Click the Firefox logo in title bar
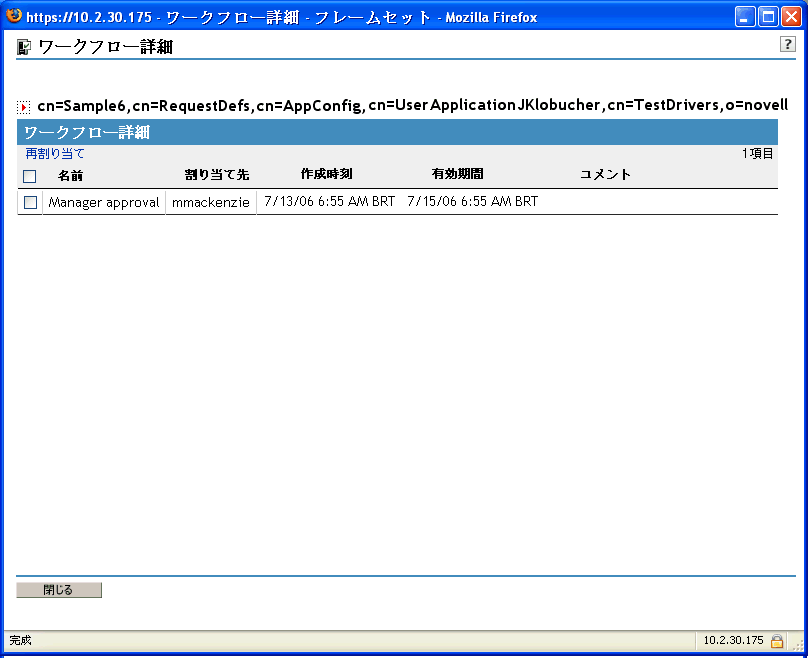Screen dimensions: 808x658 point(14,15)
